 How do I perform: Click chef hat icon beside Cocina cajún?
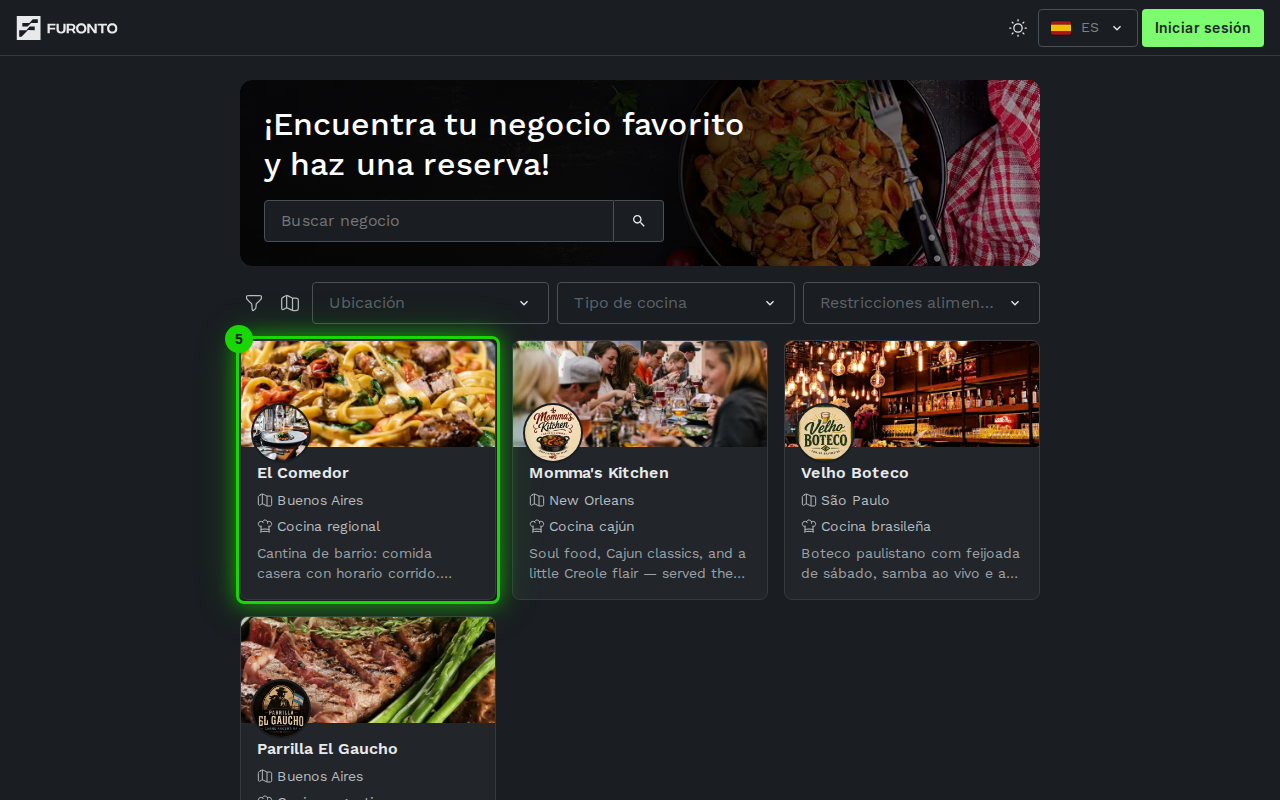click(x=537, y=526)
